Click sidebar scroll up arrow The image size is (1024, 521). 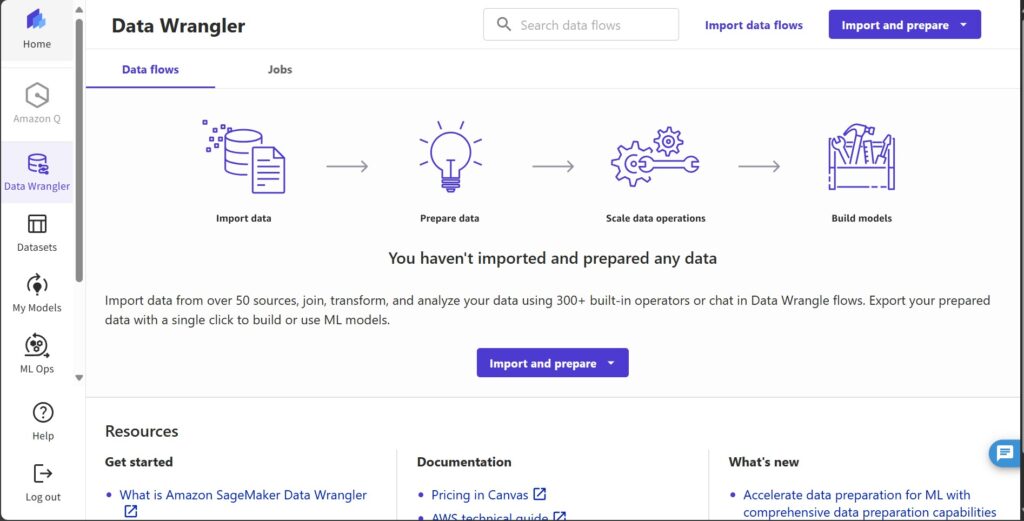[79, 10]
